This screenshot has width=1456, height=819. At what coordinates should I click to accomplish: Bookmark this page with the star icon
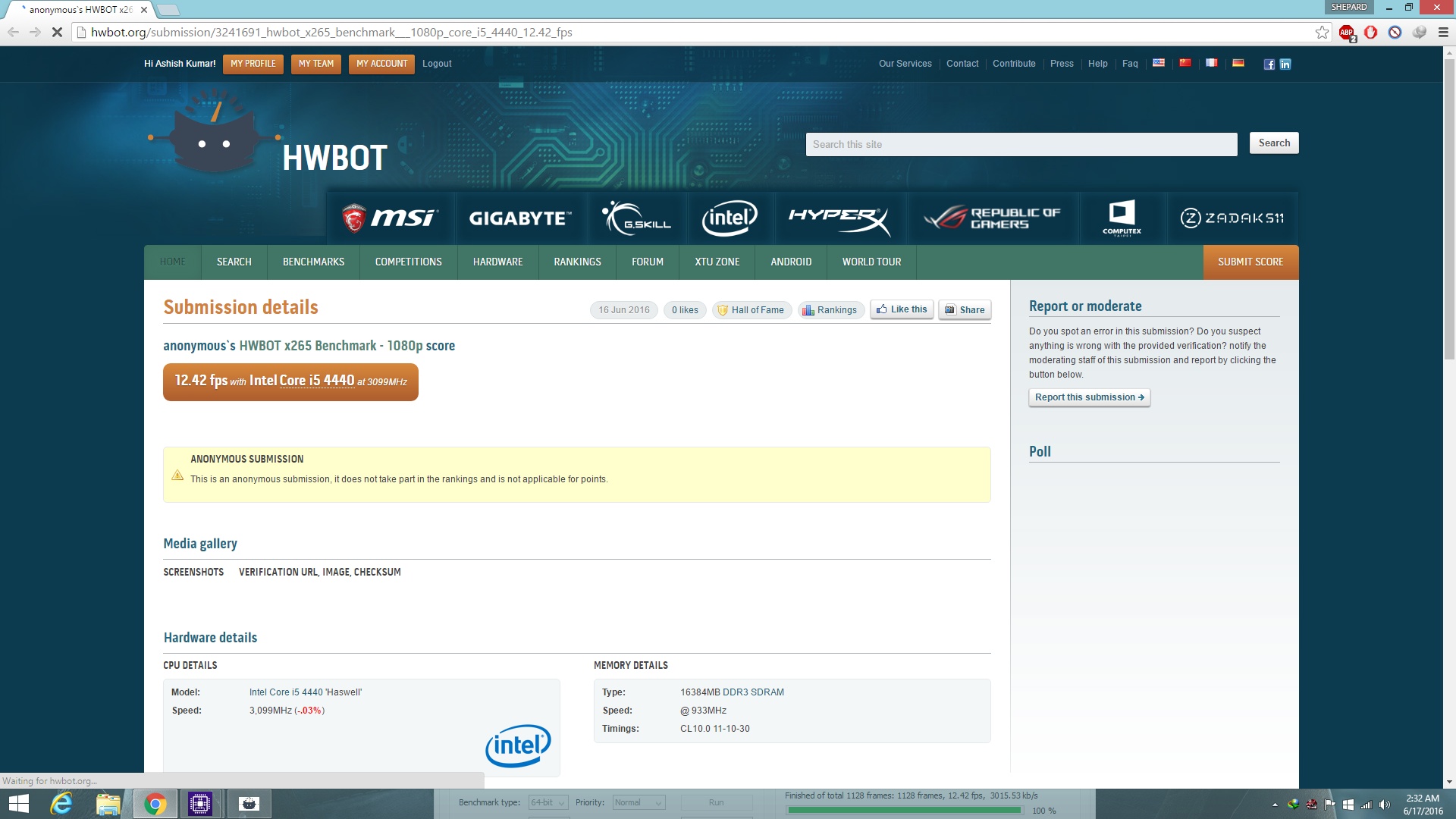pyautogui.click(x=1322, y=32)
